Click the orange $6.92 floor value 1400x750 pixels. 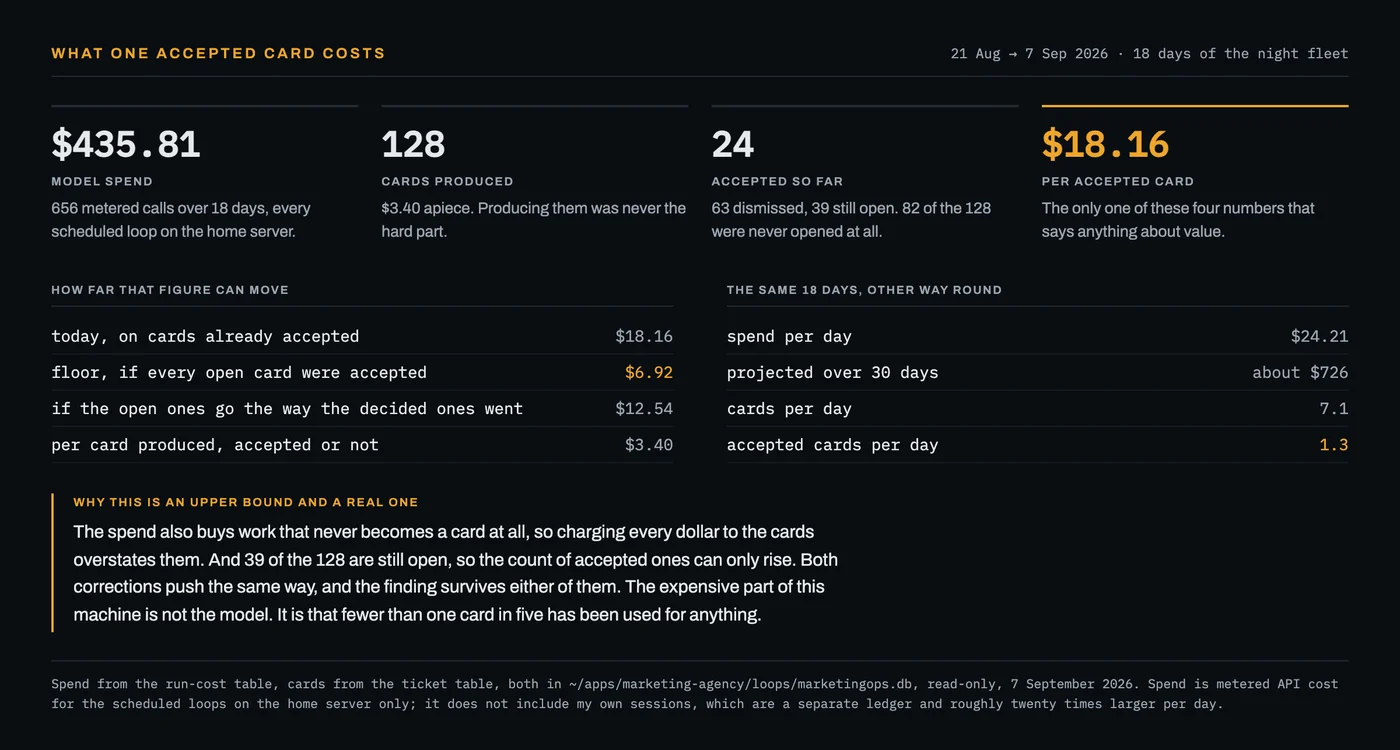pos(649,373)
